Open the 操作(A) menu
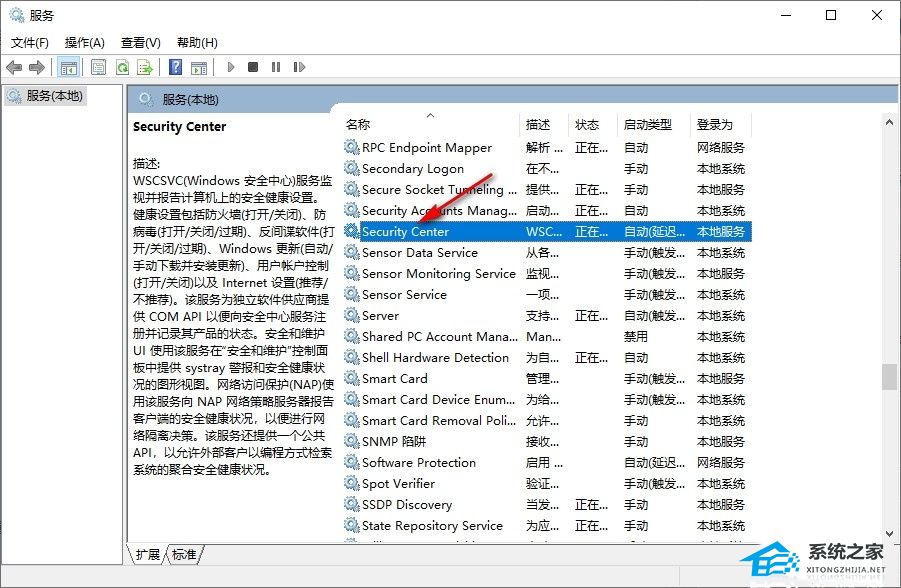901x588 pixels. point(84,43)
